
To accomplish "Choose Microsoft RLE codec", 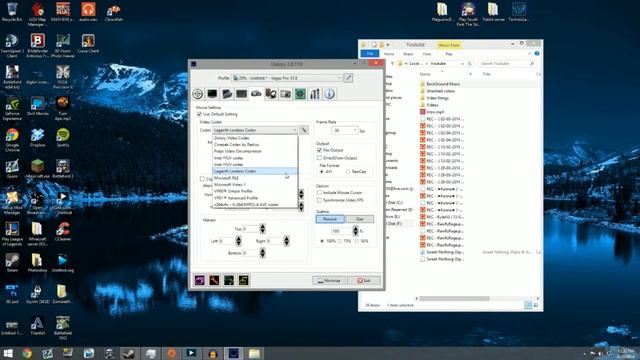I will (x=255, y=178).
